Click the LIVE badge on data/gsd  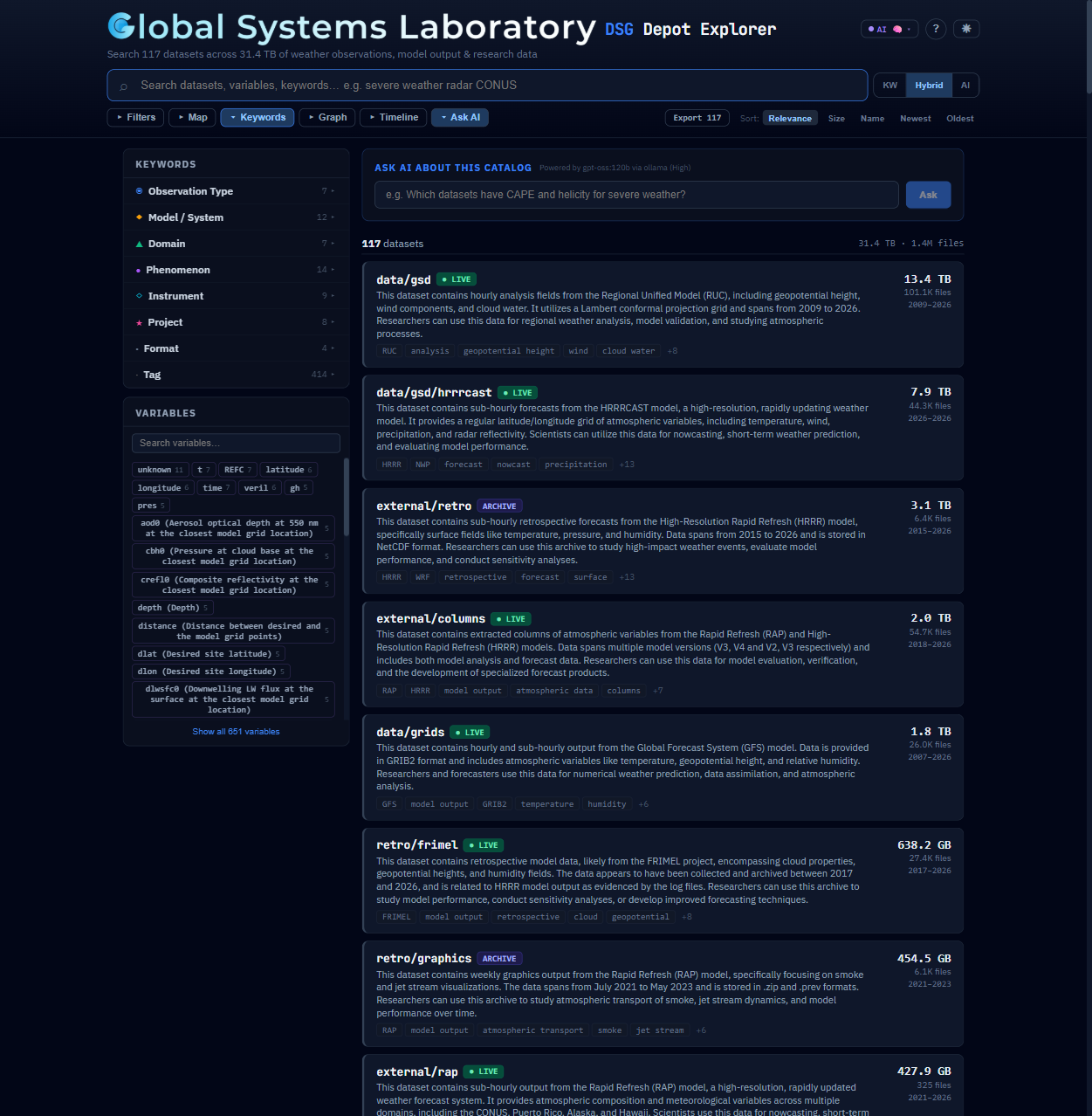pos(457,279)
